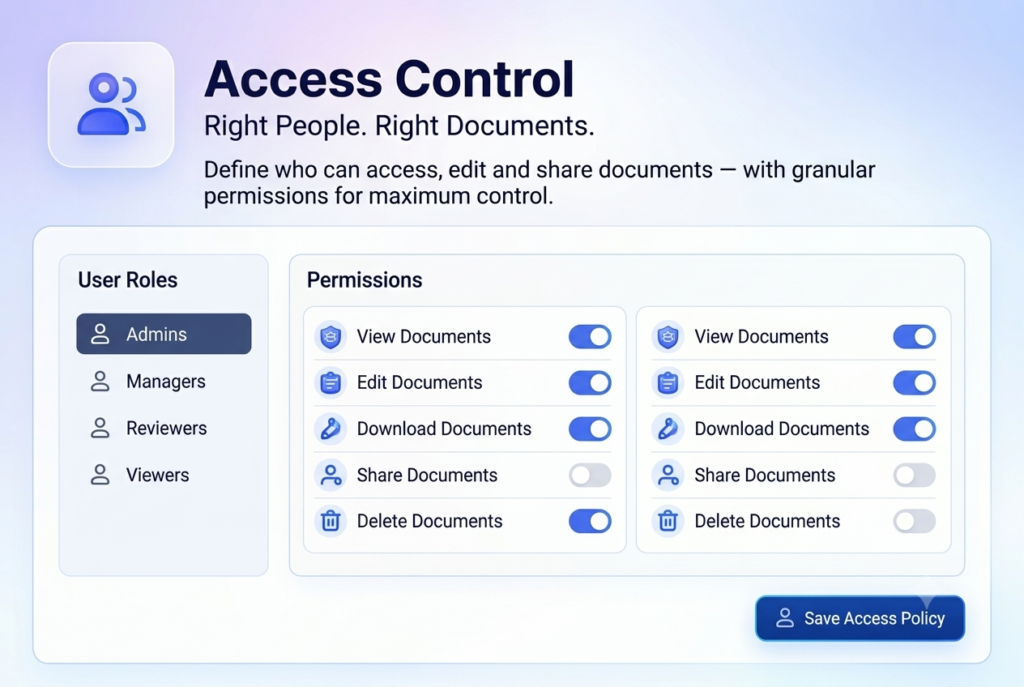Click the right card's Download Documents label
This screenshot has height=687, width=1024.
tap(782, 429)
